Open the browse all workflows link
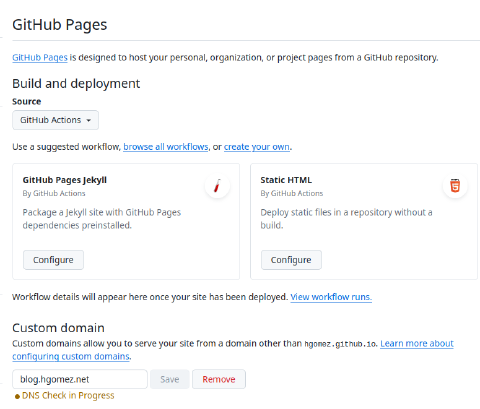The width and height of the screenshot is (480, 409). point(166,147)
